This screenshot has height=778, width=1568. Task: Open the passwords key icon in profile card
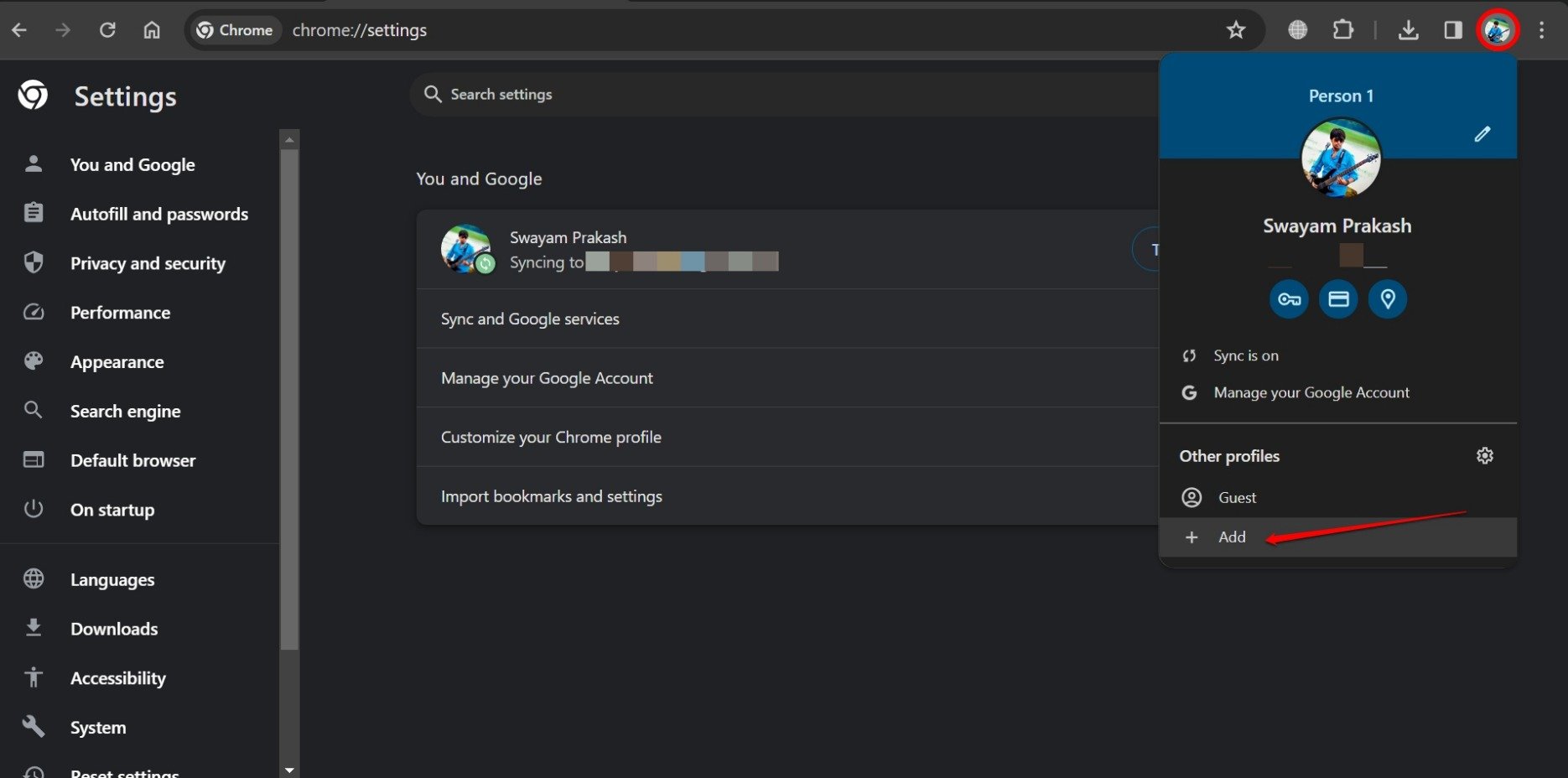click(x=1289, y=298)
